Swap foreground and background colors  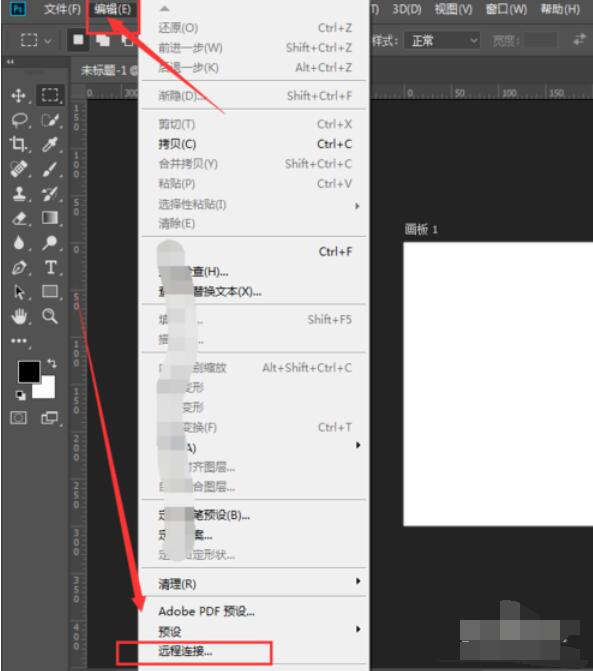(x=52, y=363)
